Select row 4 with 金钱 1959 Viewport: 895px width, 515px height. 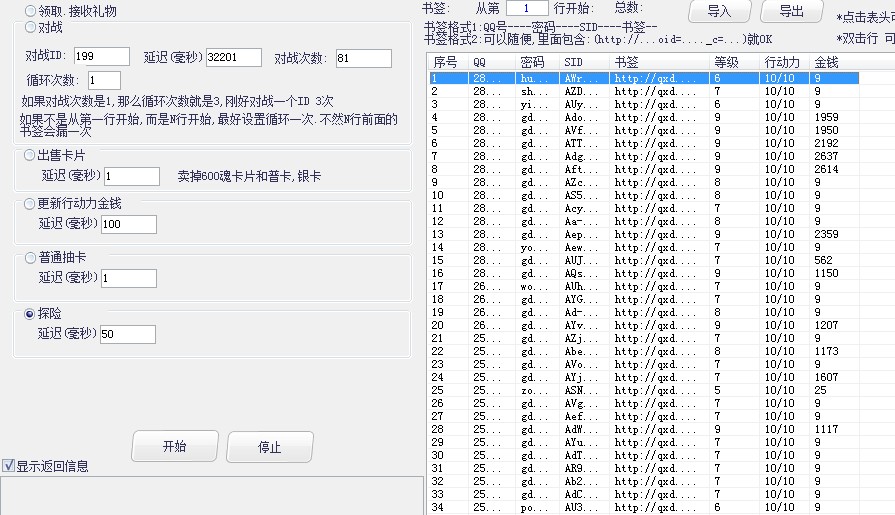coord(644,117)
